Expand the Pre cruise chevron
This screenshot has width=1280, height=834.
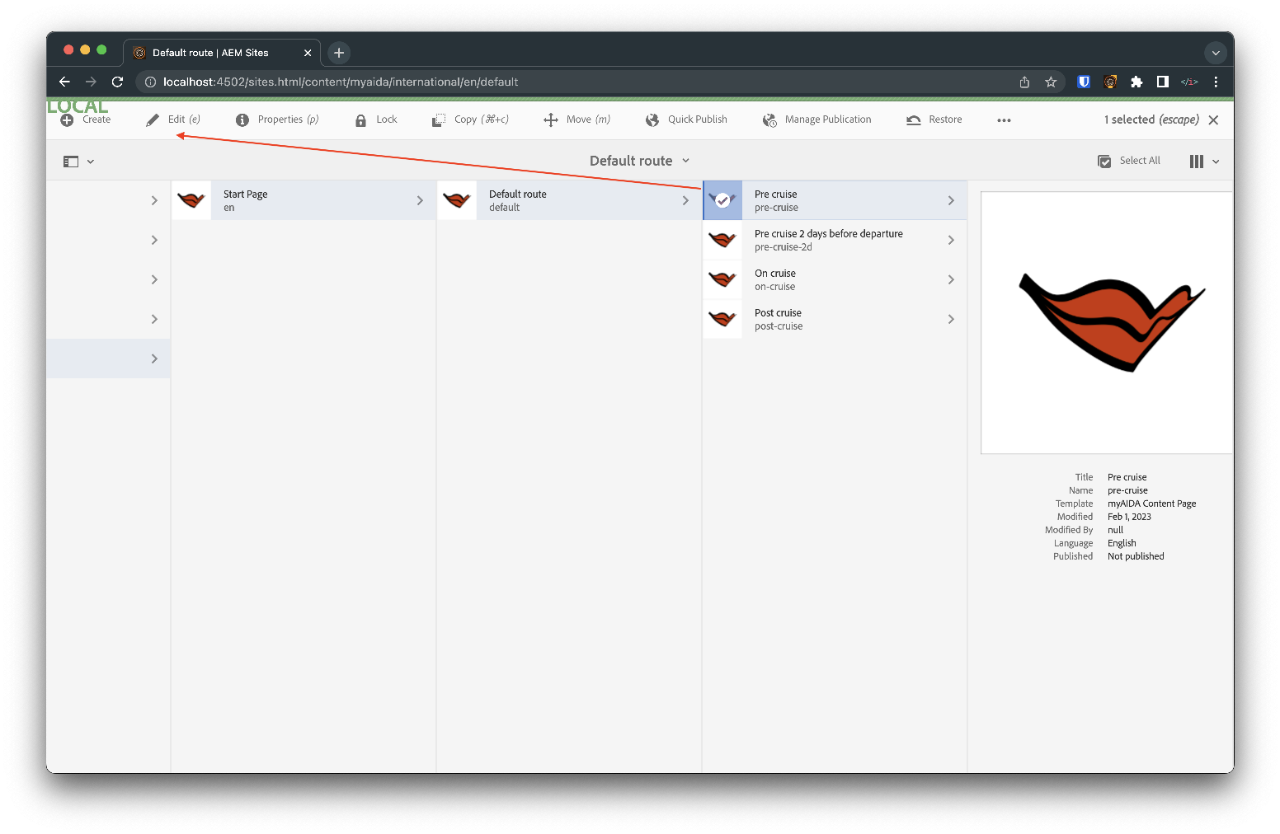pyautogui.click(x=951, y=200)
